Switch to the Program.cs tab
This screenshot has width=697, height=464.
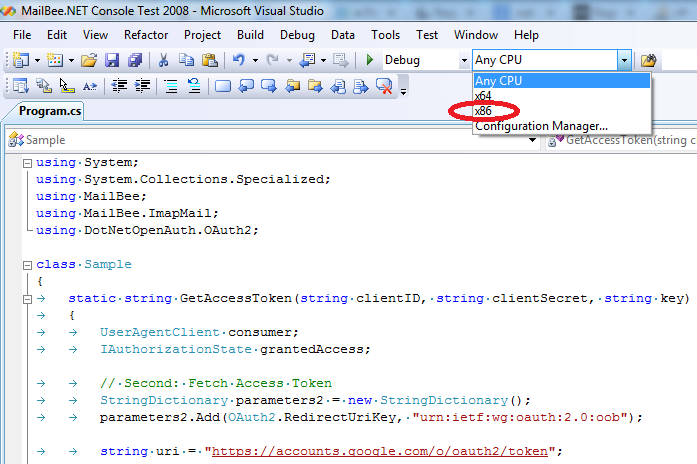49,111
